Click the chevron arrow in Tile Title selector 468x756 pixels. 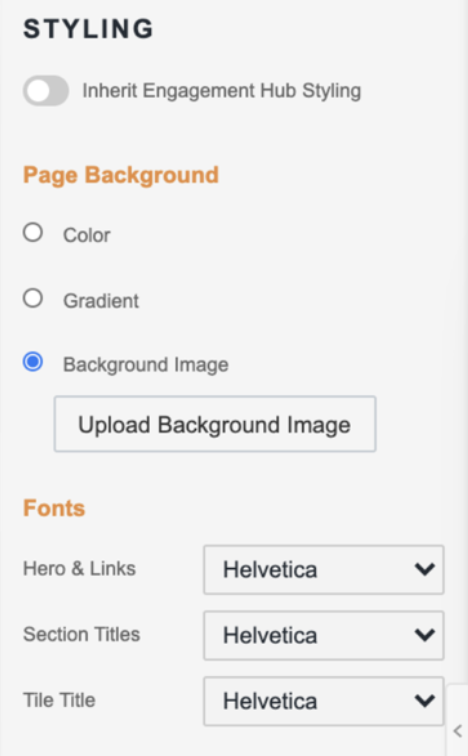point(425,701)
